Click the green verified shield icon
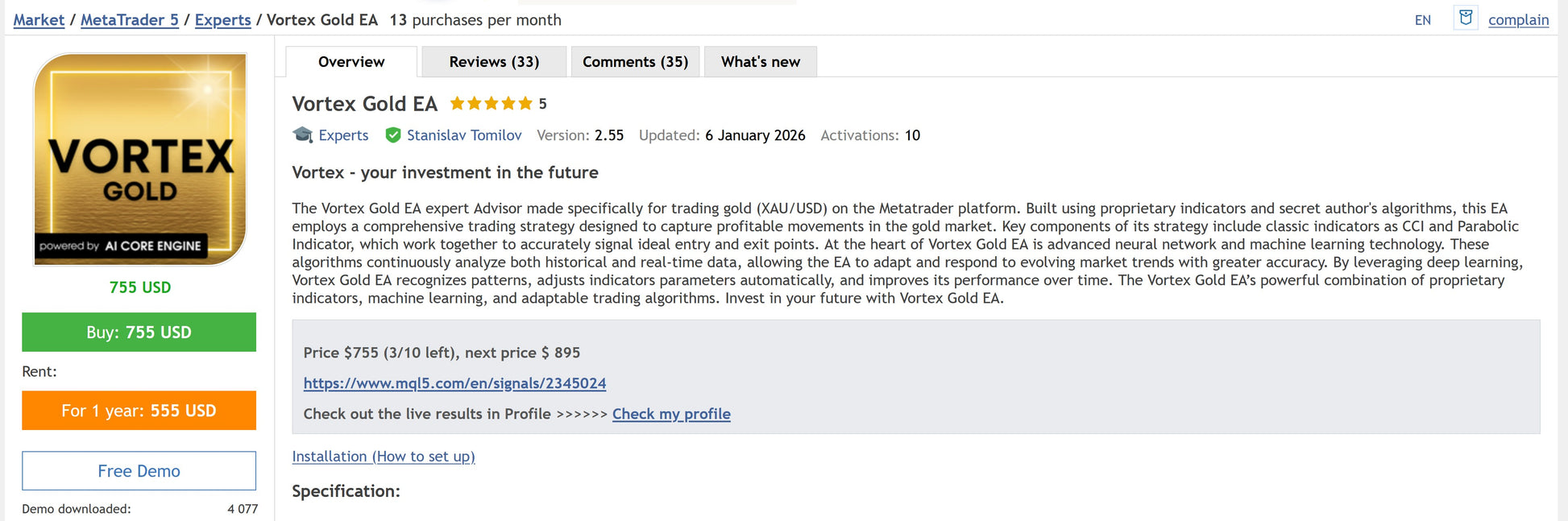The height and width of the screenshot is (521, 1568). tap(393, 135)
